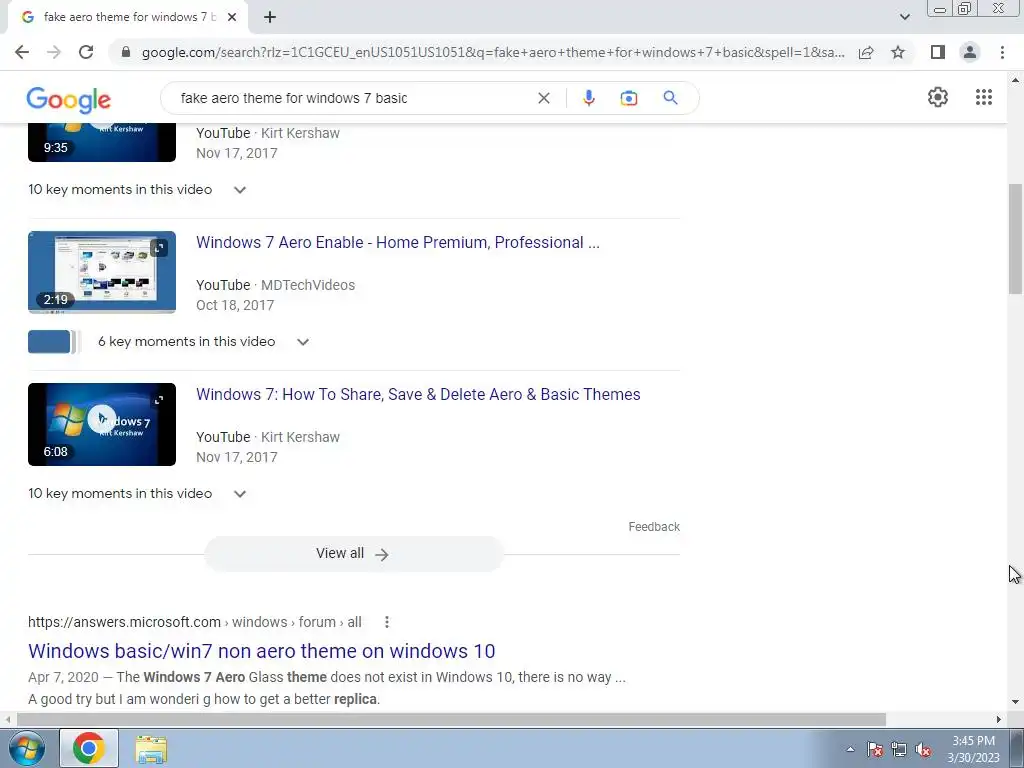Open the taskbar clock and date
1024x768 pixels.
[974, 749]
